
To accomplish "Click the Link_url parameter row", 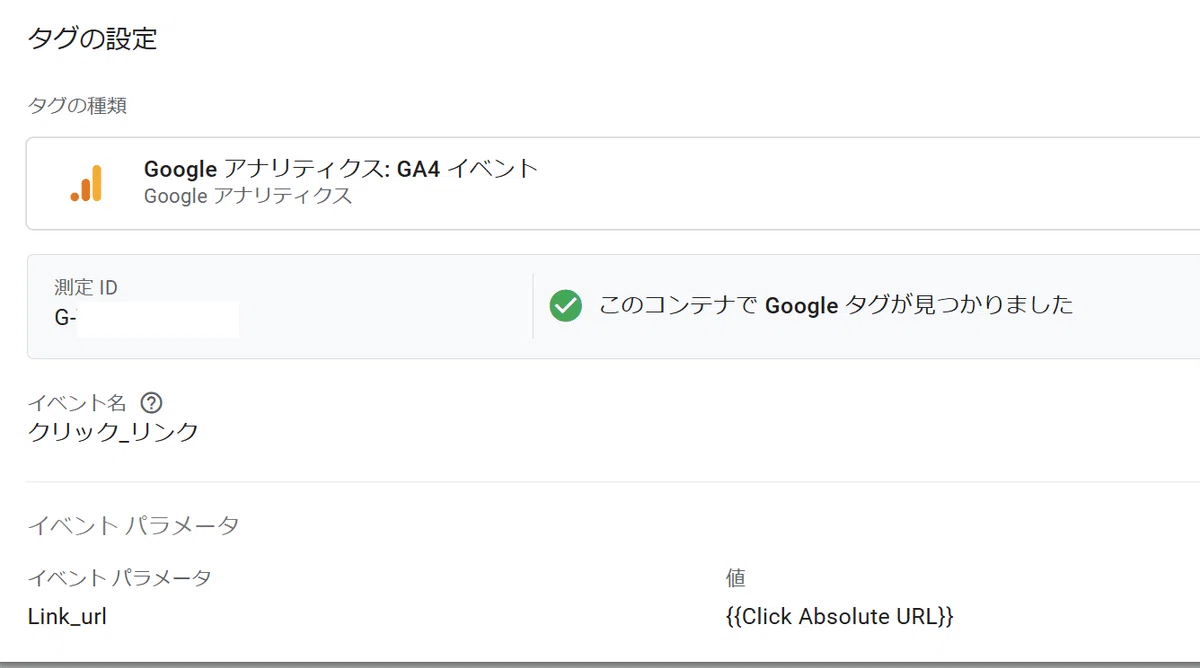I will pyautogui.click(x=613, y=617).
